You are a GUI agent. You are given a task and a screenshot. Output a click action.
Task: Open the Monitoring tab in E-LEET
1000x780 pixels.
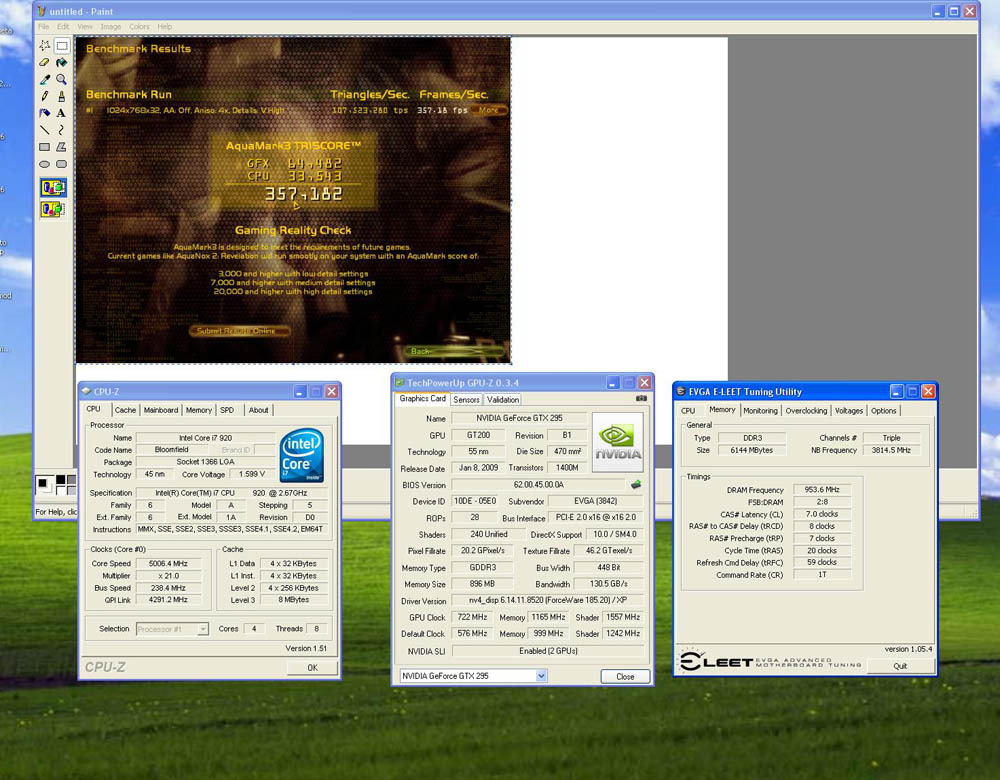tap(760, 411)
